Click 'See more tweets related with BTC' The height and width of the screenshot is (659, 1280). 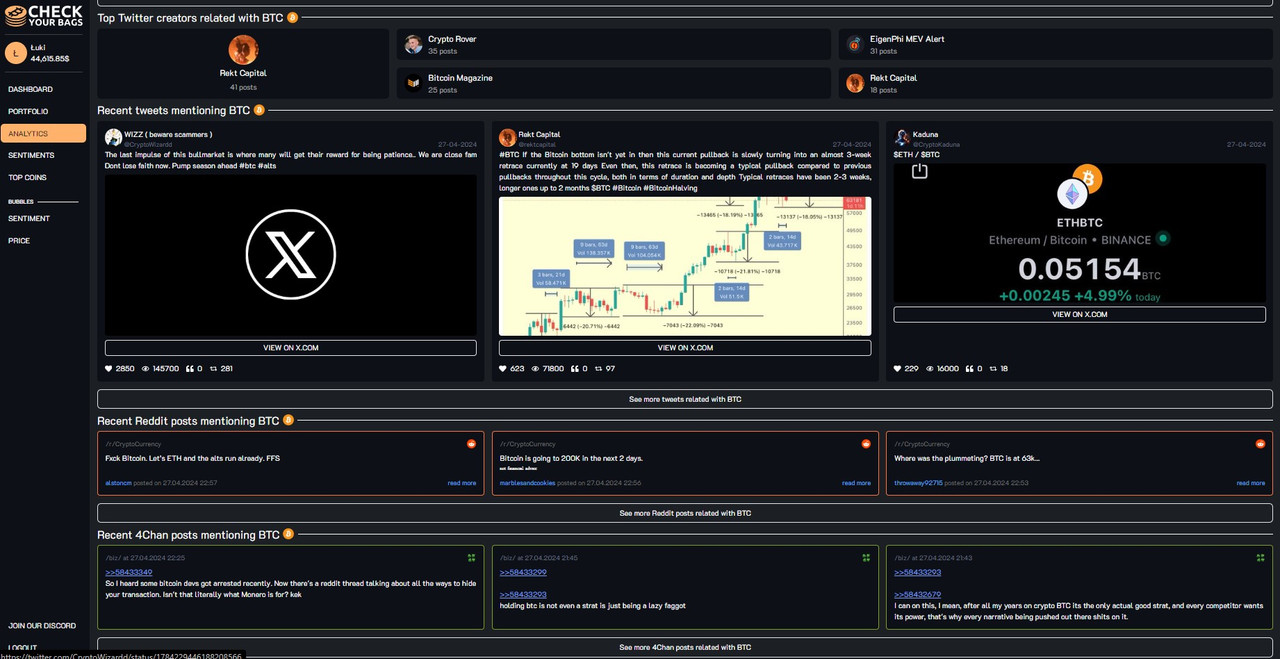point(685,399)
